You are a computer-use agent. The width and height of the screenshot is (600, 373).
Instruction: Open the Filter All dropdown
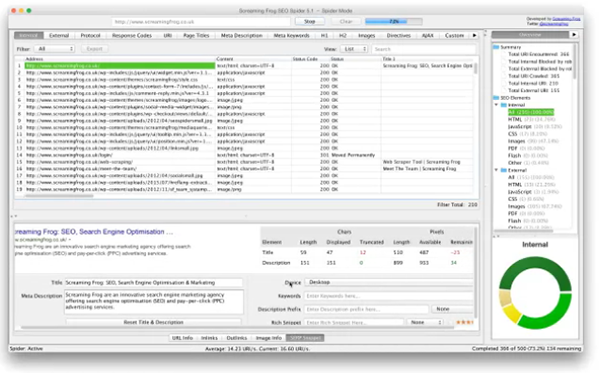[x=54, y=49]
